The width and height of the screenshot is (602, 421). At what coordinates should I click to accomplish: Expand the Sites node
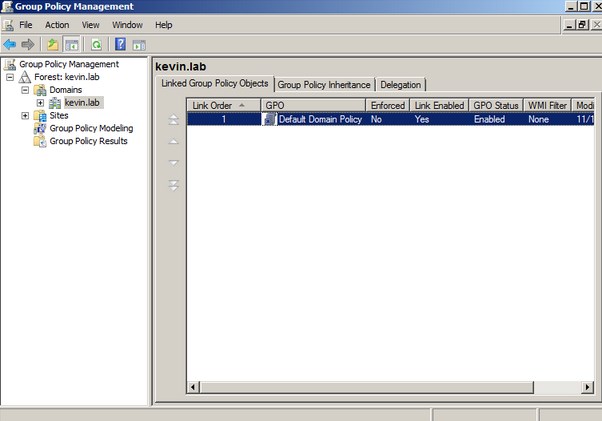pyautogui.click(x=25, y=116)
